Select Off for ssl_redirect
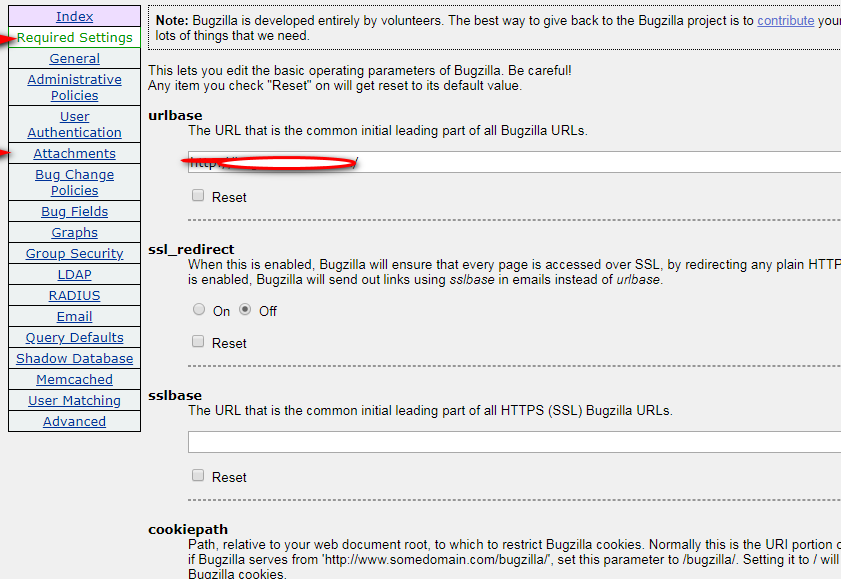 click(x=245, y=310)
